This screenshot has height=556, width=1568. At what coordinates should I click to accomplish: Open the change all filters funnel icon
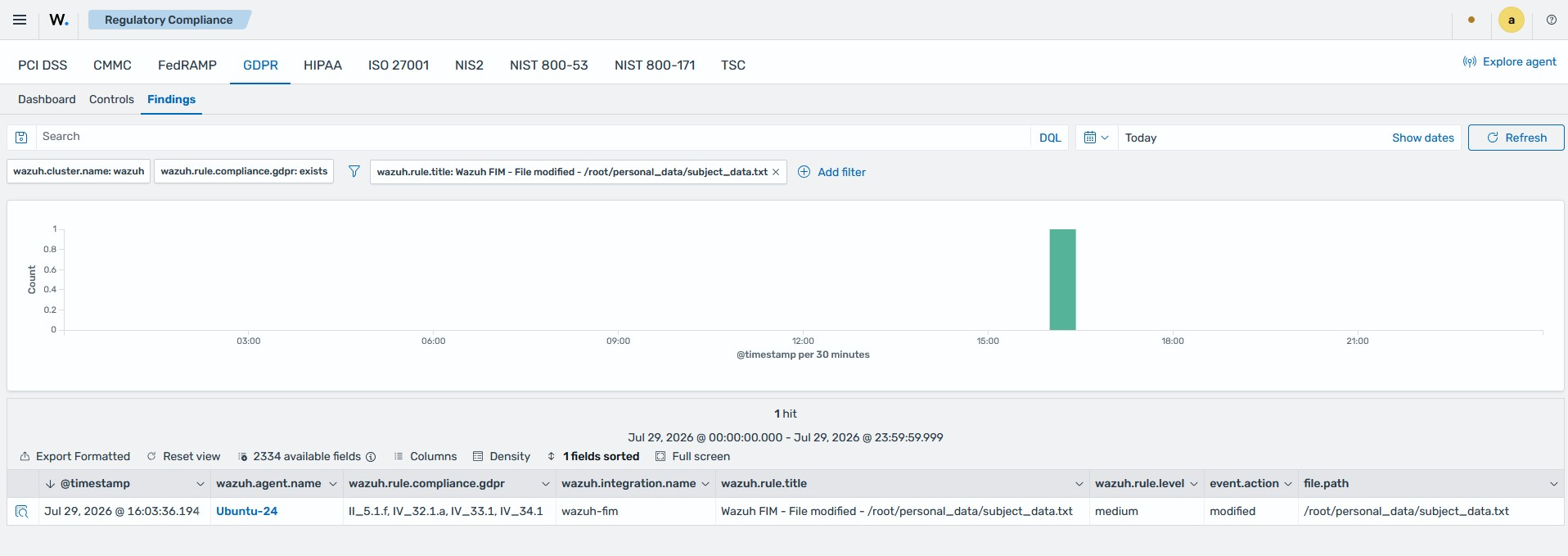354,171
